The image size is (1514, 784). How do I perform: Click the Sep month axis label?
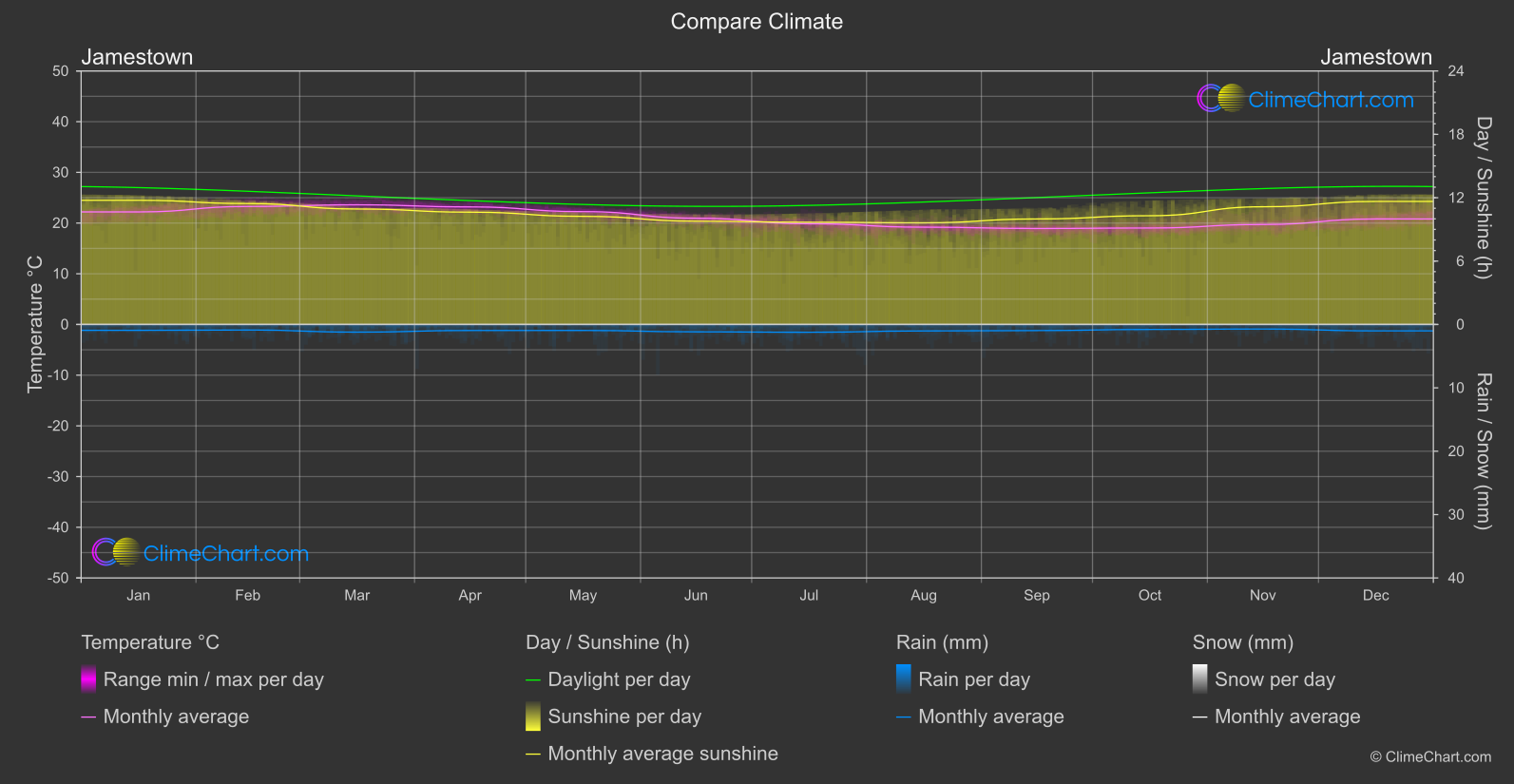pos(1037,596)
